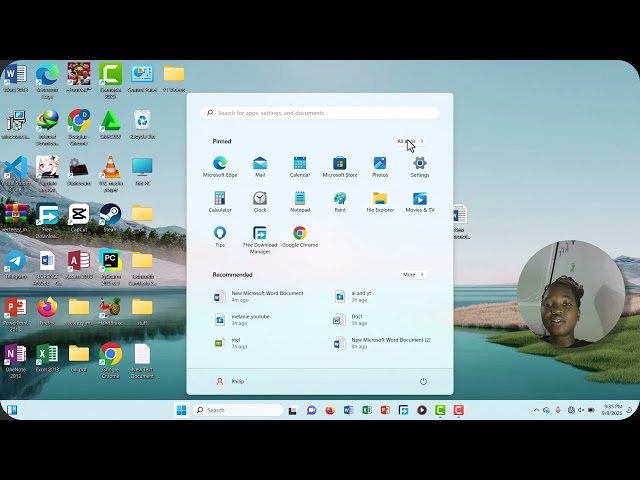The image size is (640, 480).
Task: Select the Steam desktop shortcut
Action: (110, 218)
